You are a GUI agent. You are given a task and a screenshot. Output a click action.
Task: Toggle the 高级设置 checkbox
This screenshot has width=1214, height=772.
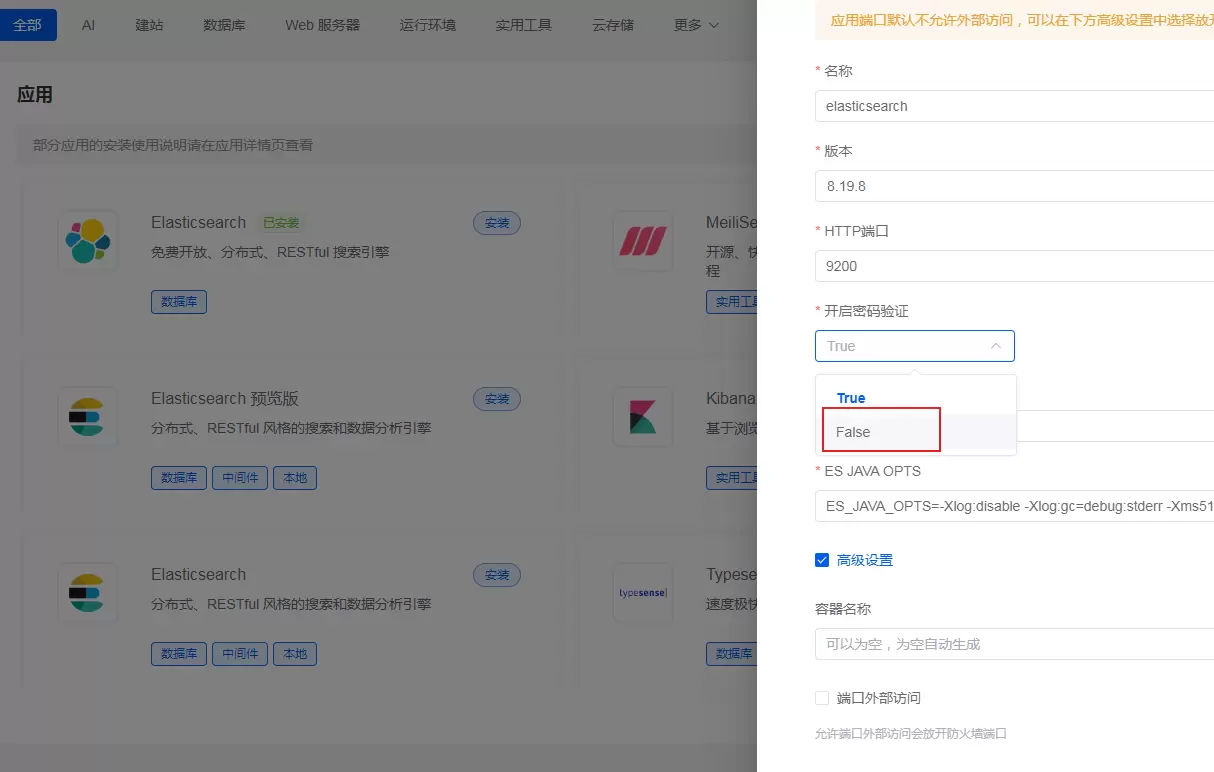(822, 560)
